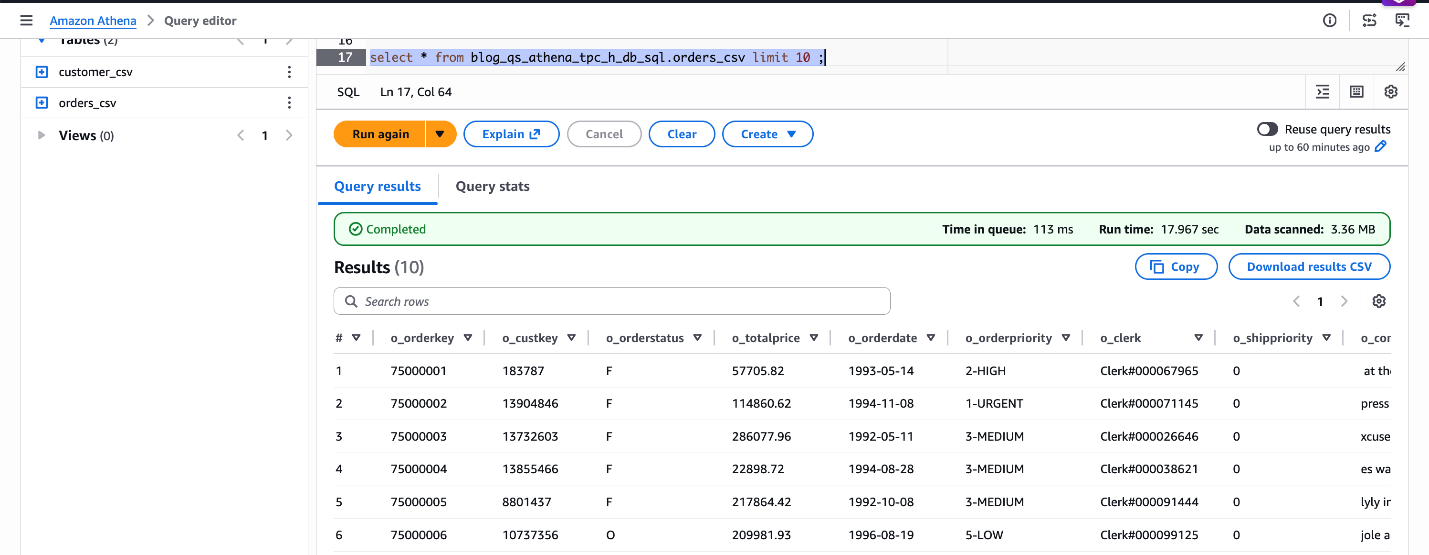Open results table preferences gear
The image size is (1429, 555).
pos(1379,301)
